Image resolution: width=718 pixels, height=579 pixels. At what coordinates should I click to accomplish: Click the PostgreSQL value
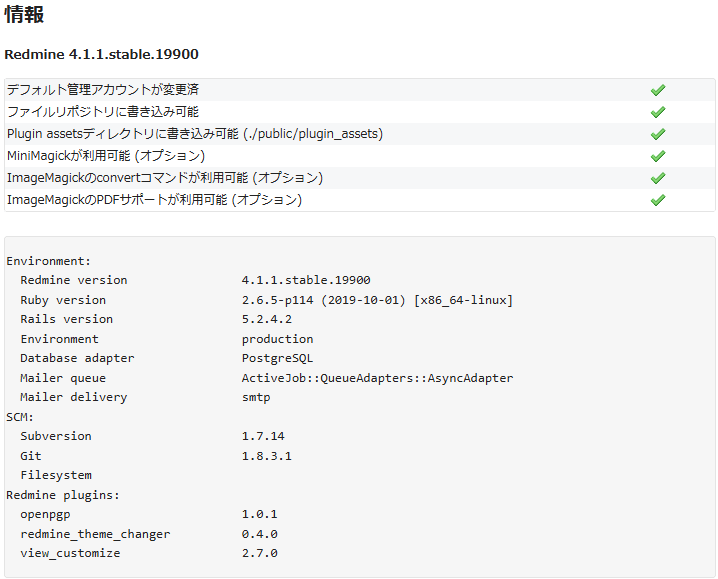pos(277,358)
